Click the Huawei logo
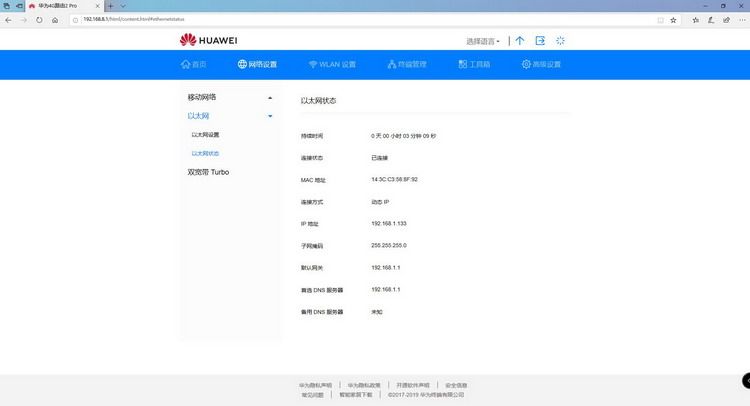 pyautogui.click(x=208, y=40)
